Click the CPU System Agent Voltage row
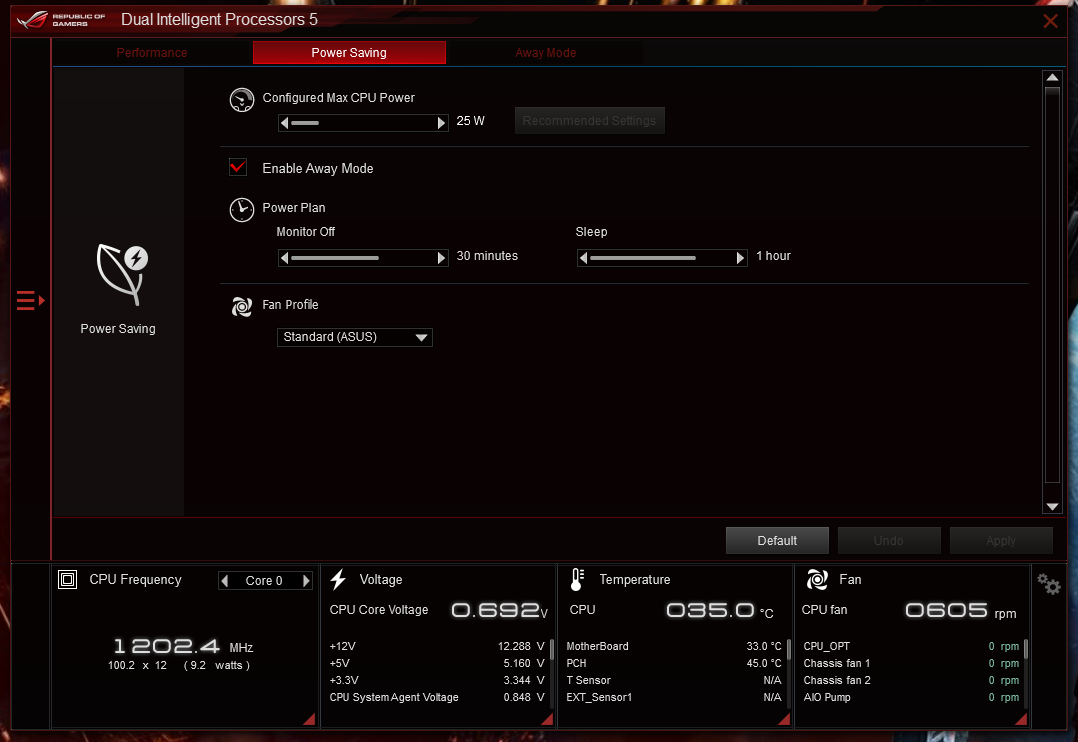The image size is (1078, 742). coord(437,697)
